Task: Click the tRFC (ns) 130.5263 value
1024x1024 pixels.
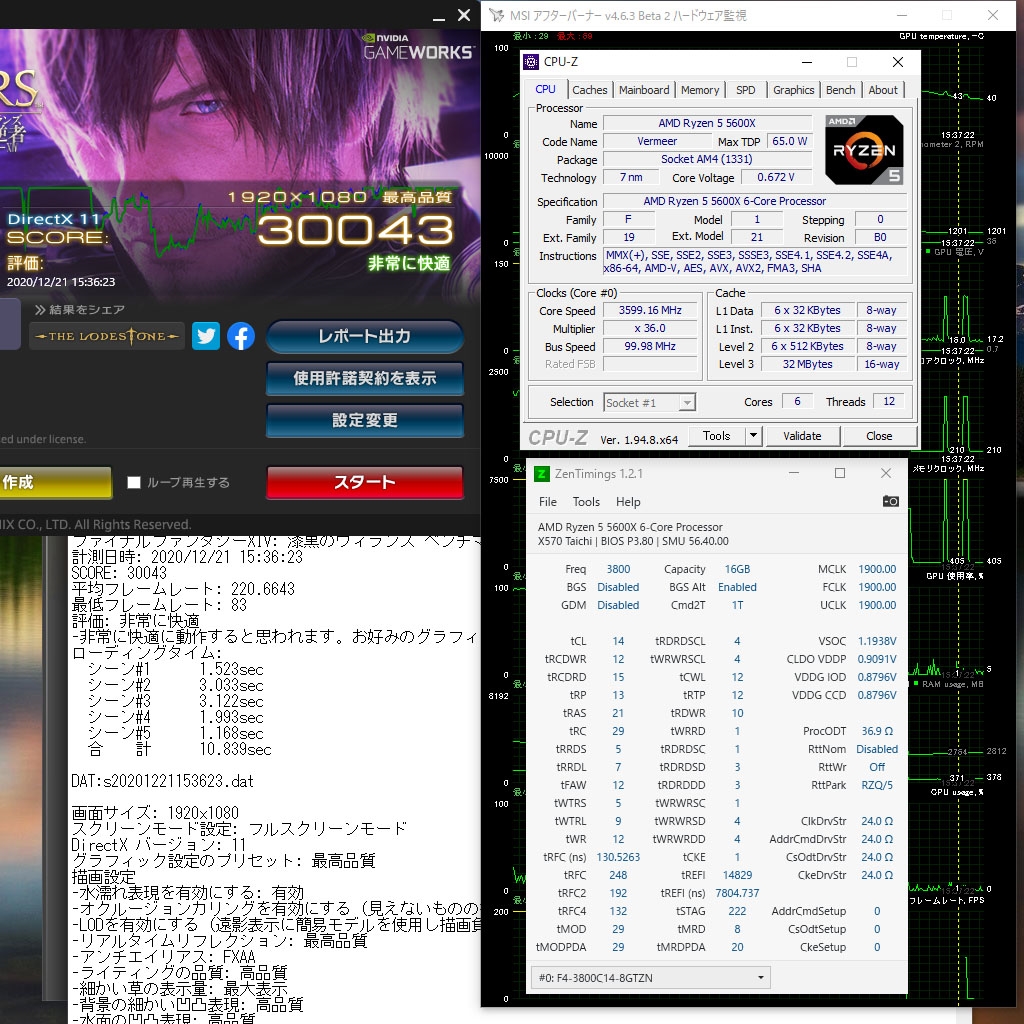Action: tap(618, 857)
